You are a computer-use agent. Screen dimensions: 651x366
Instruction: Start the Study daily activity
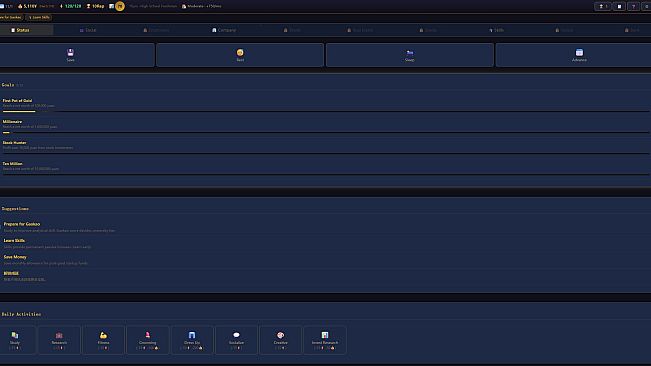[x=15, y=340]
